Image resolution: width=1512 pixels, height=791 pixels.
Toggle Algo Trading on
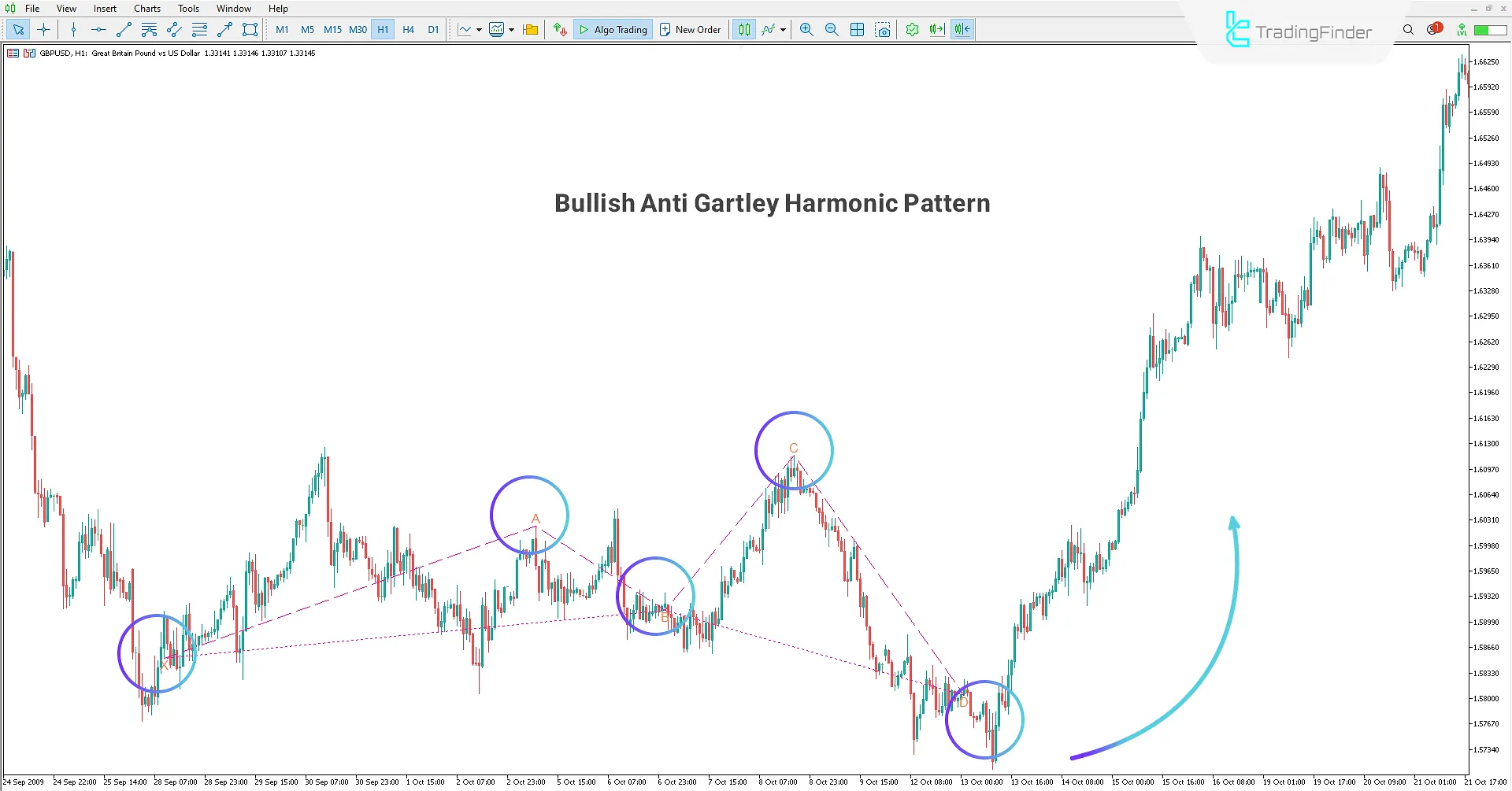(613, 29)
